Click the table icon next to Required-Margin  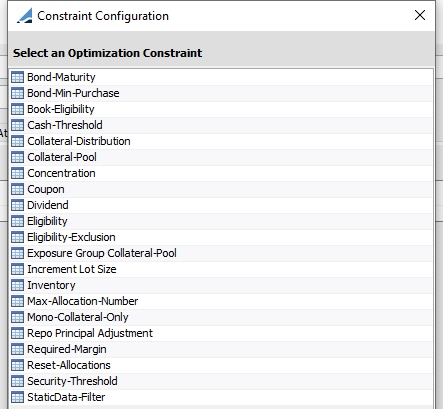(17, 349)
